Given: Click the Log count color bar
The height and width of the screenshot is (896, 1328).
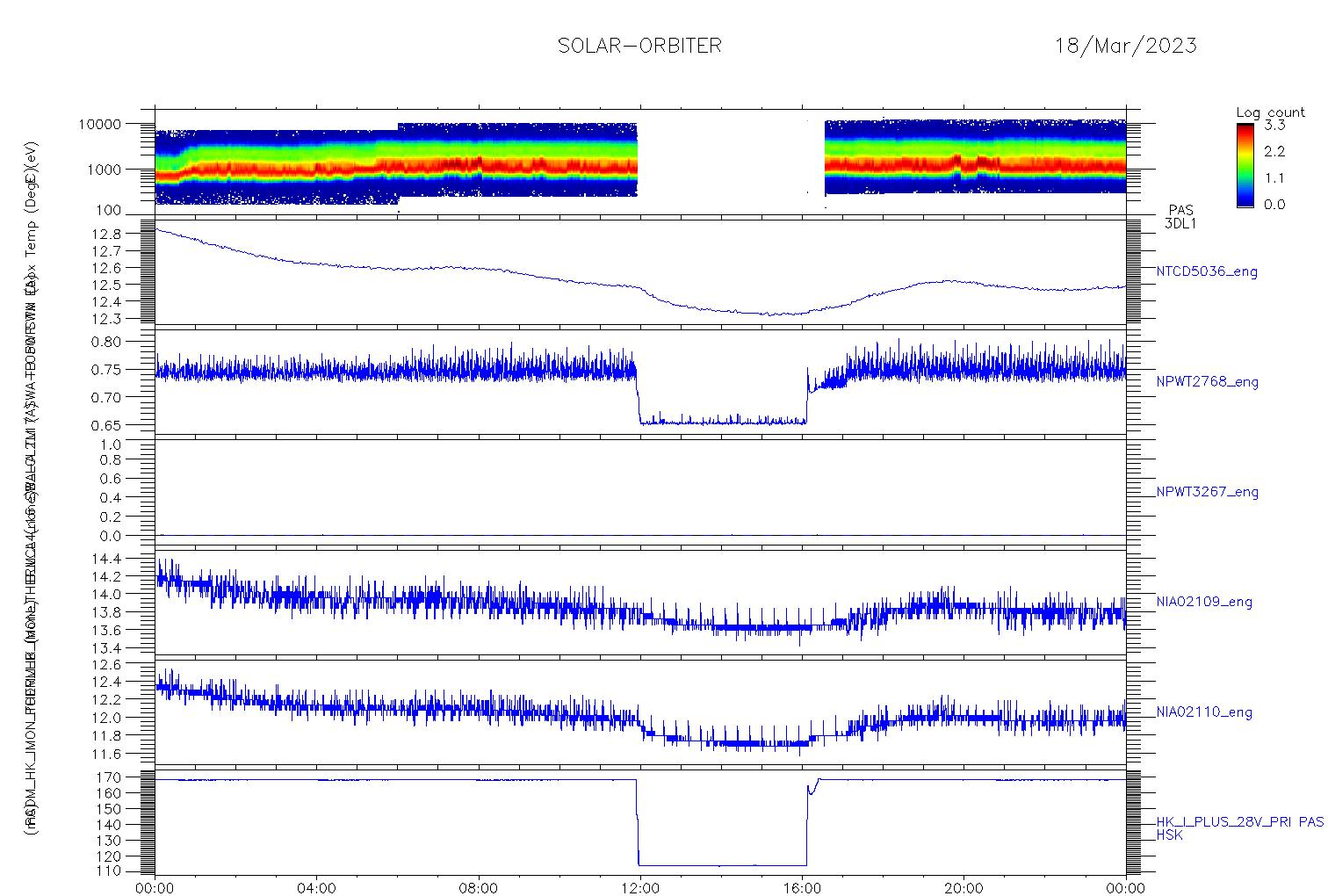Looking at the screenshot, I should pos(1245,165).
